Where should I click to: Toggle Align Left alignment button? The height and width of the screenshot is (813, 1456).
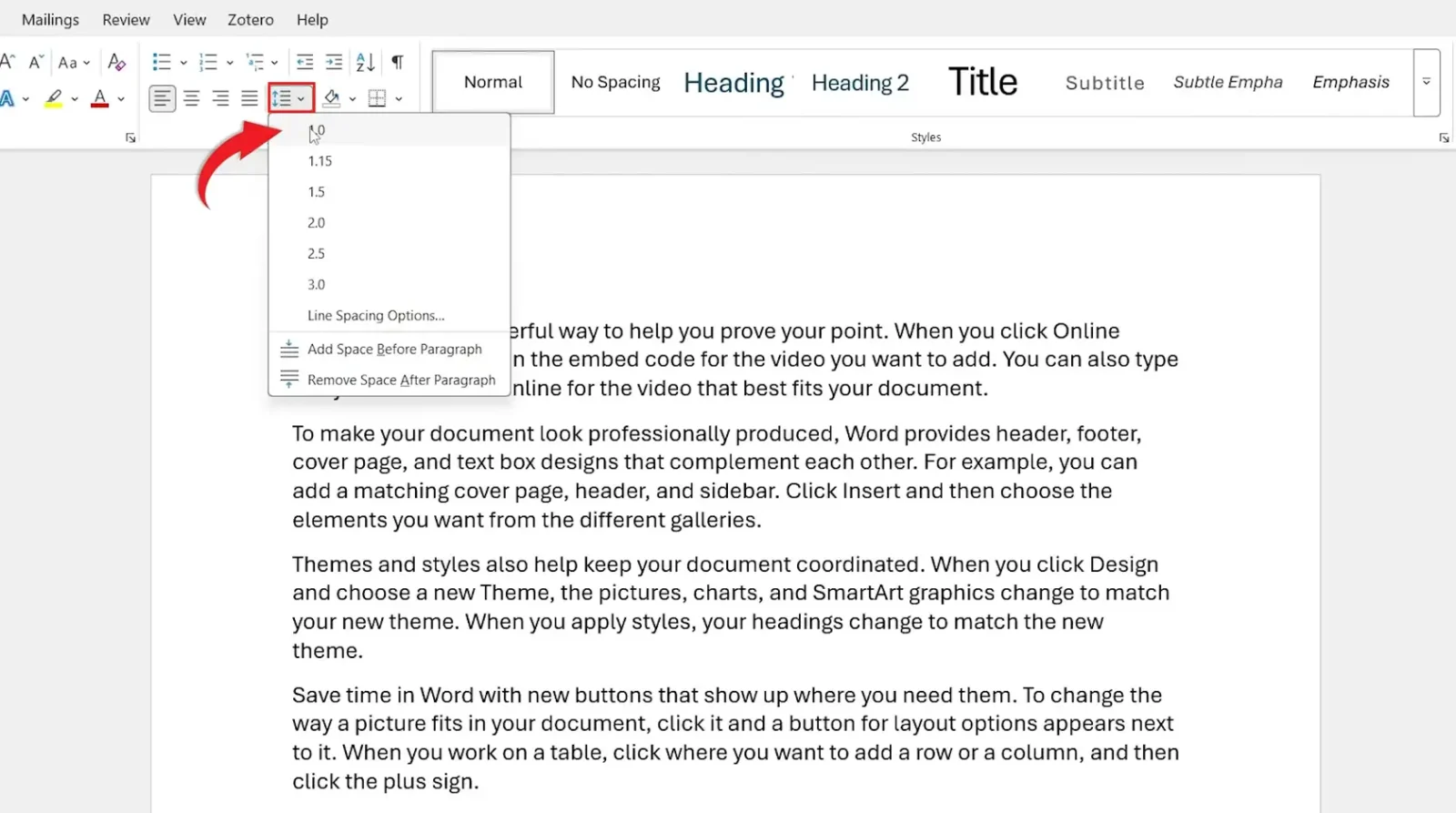pos(162,98)
